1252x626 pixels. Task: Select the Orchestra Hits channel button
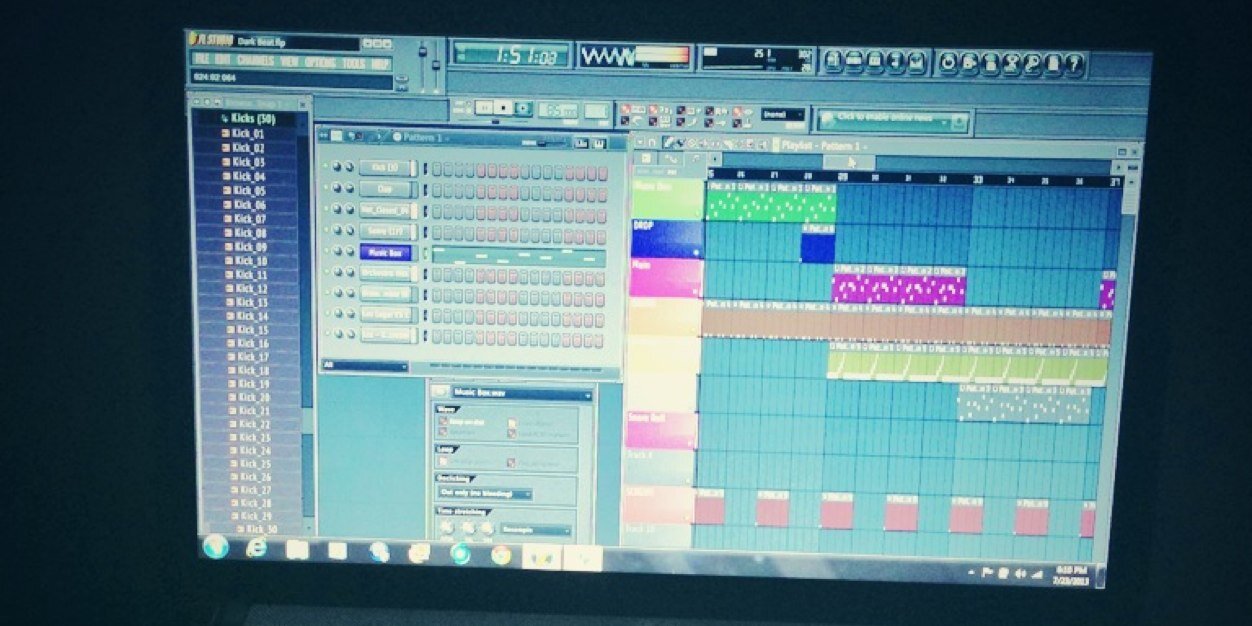(385, 273)
